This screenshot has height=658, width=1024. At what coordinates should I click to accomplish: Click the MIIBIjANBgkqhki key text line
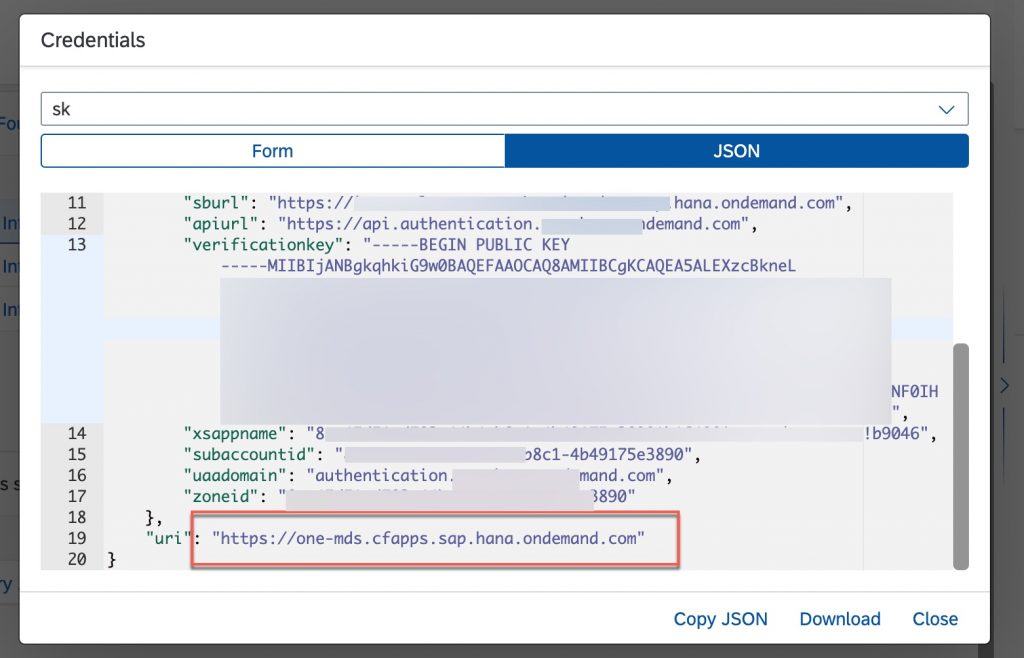(508, 266)
